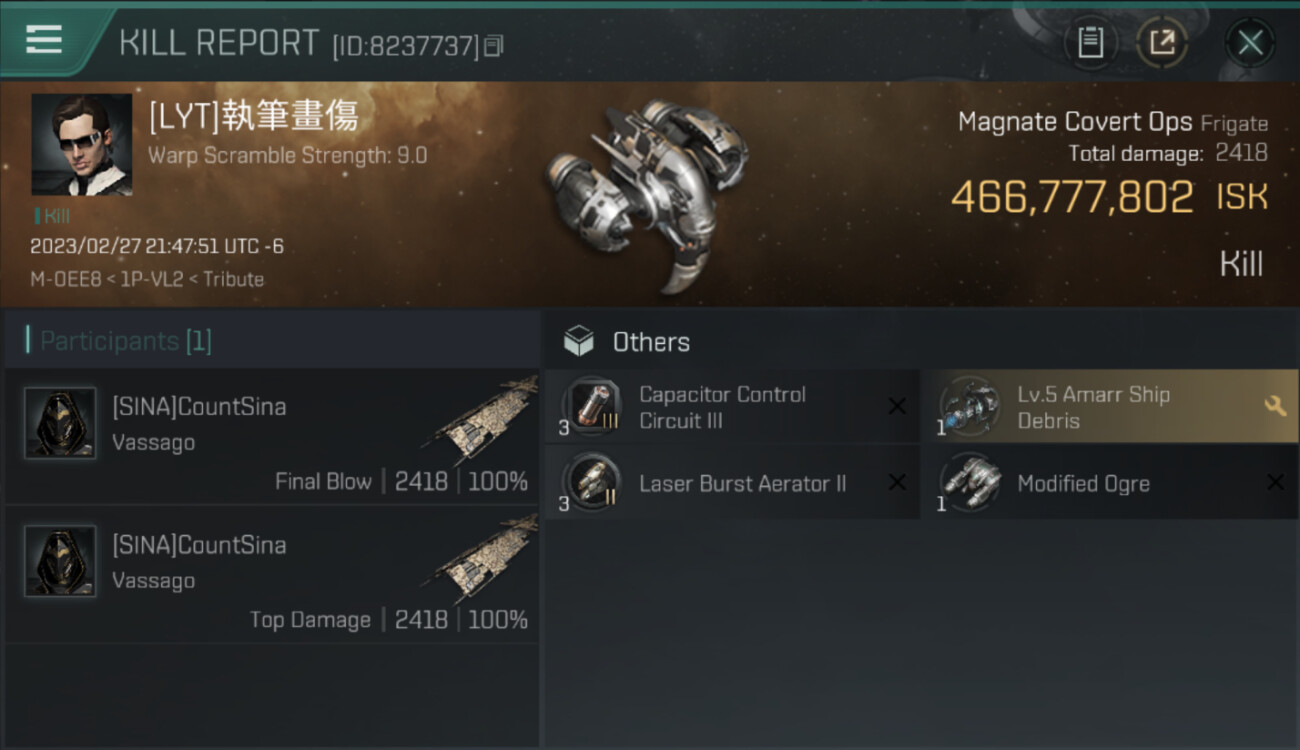The height and width of the screenshot is (750, 1300).
Task: Click the X beside Modified Ogre
Action: point(1275,483)
